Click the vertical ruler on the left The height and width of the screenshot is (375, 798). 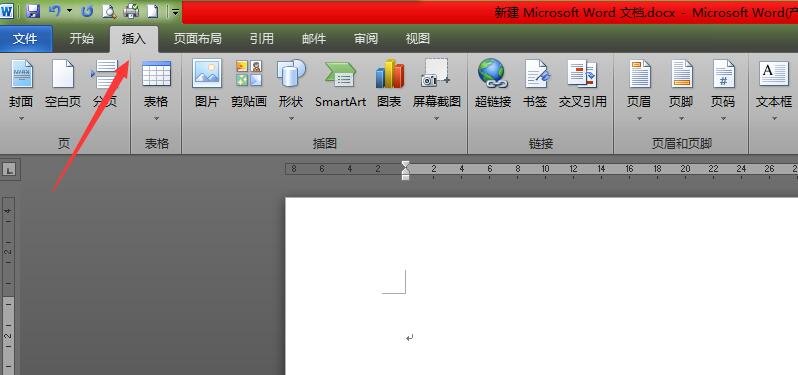coord(8,285)
